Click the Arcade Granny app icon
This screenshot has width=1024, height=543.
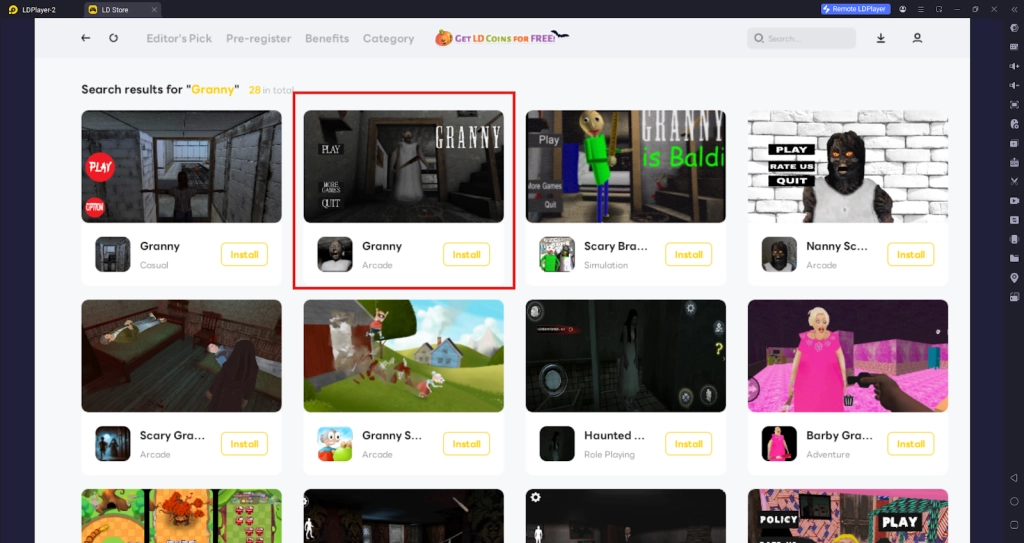335,254
